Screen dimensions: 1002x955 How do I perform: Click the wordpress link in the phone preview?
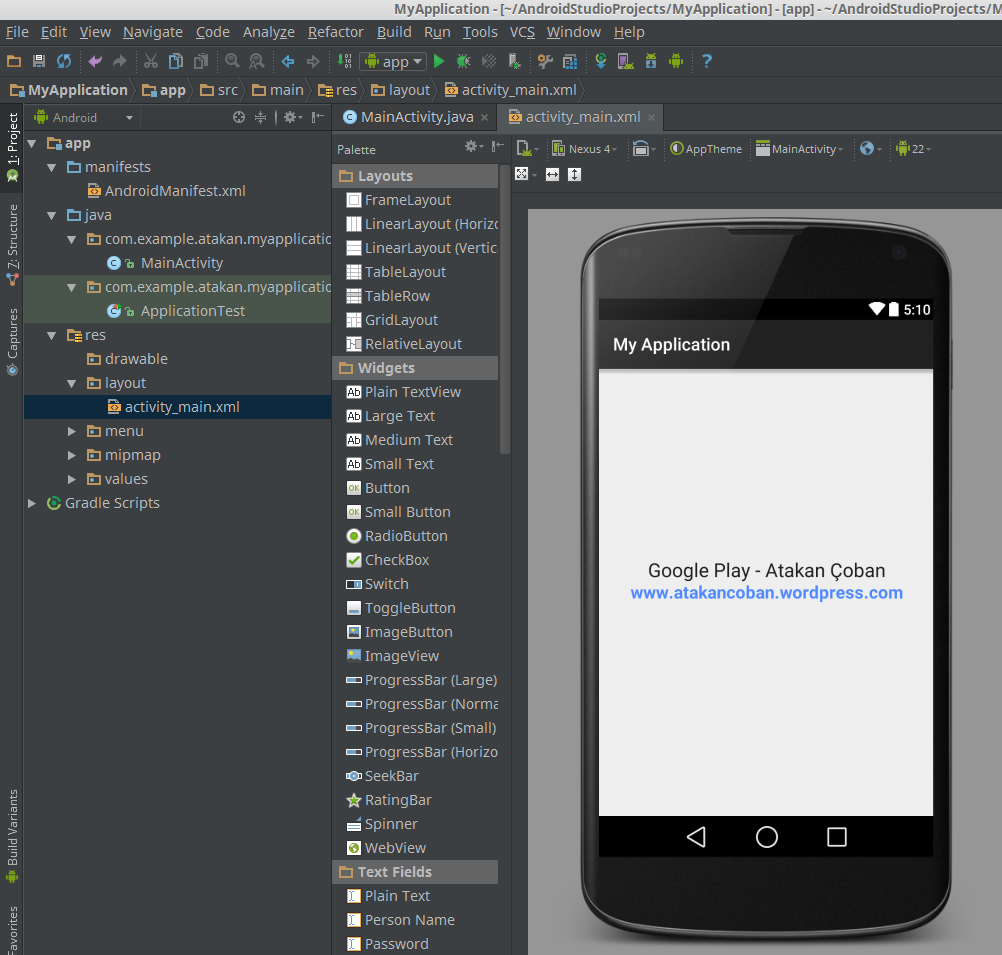[766, 593]
